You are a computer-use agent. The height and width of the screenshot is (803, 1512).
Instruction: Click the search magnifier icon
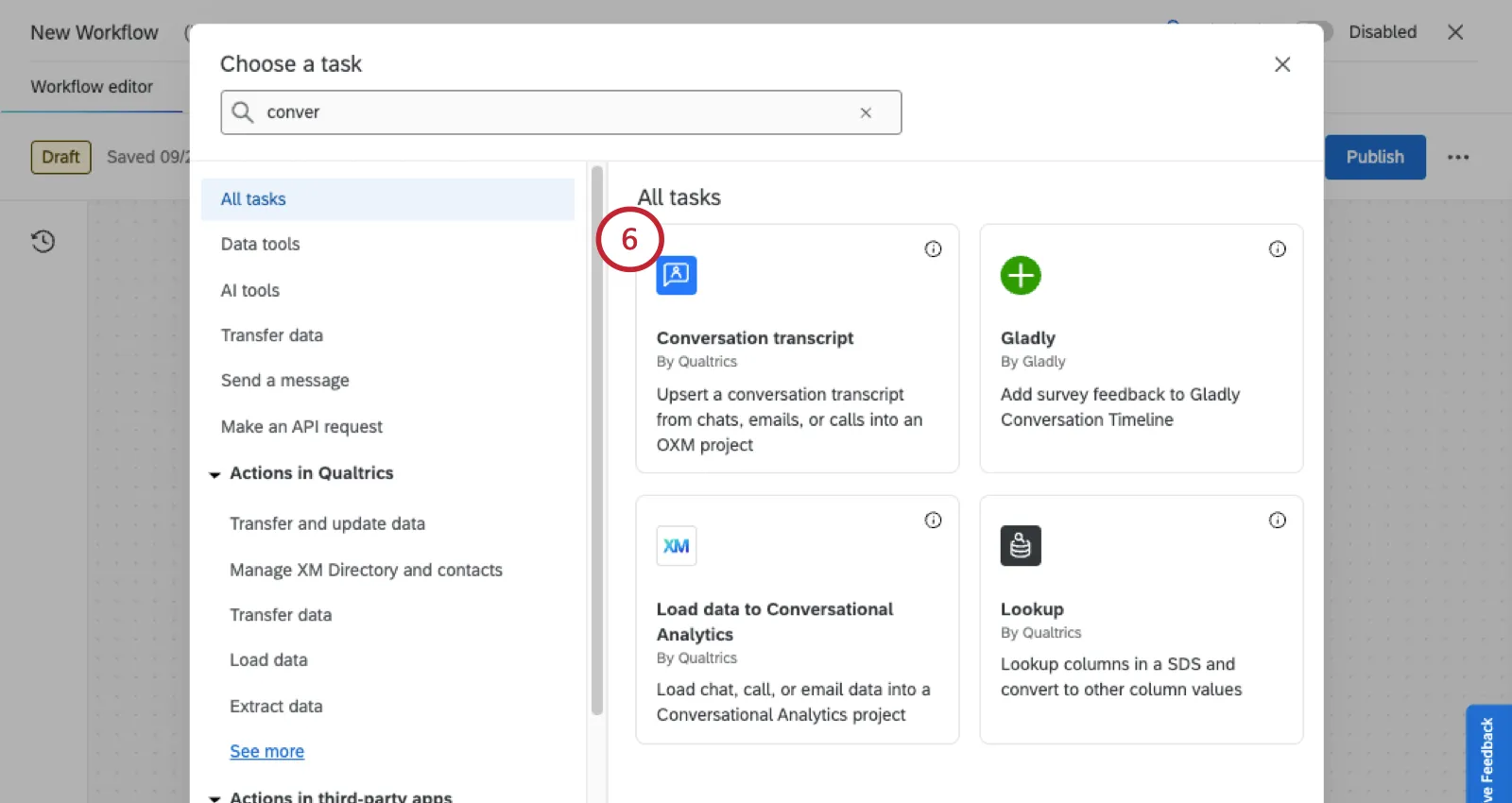pos(243,112)
